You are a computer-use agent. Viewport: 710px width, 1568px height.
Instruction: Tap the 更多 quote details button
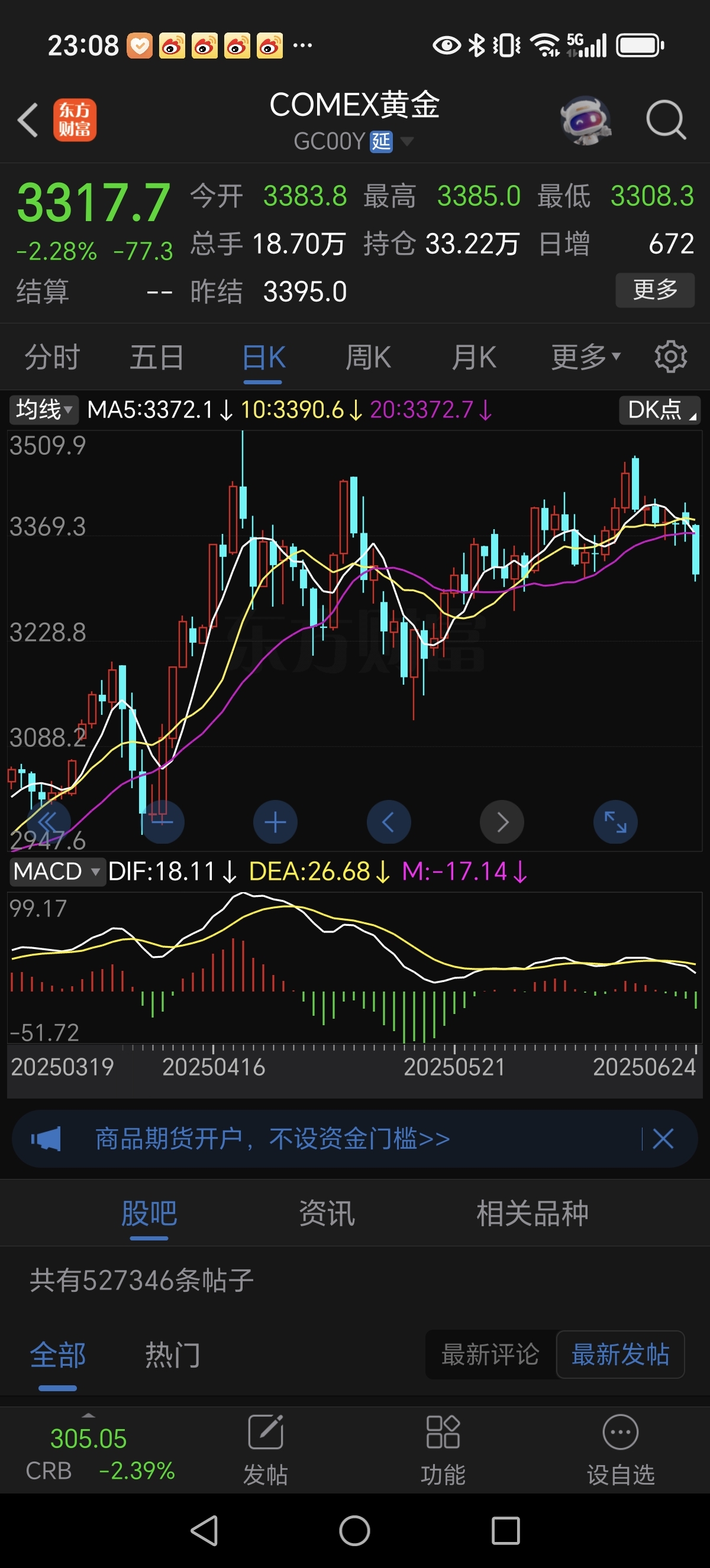(655, 290)
